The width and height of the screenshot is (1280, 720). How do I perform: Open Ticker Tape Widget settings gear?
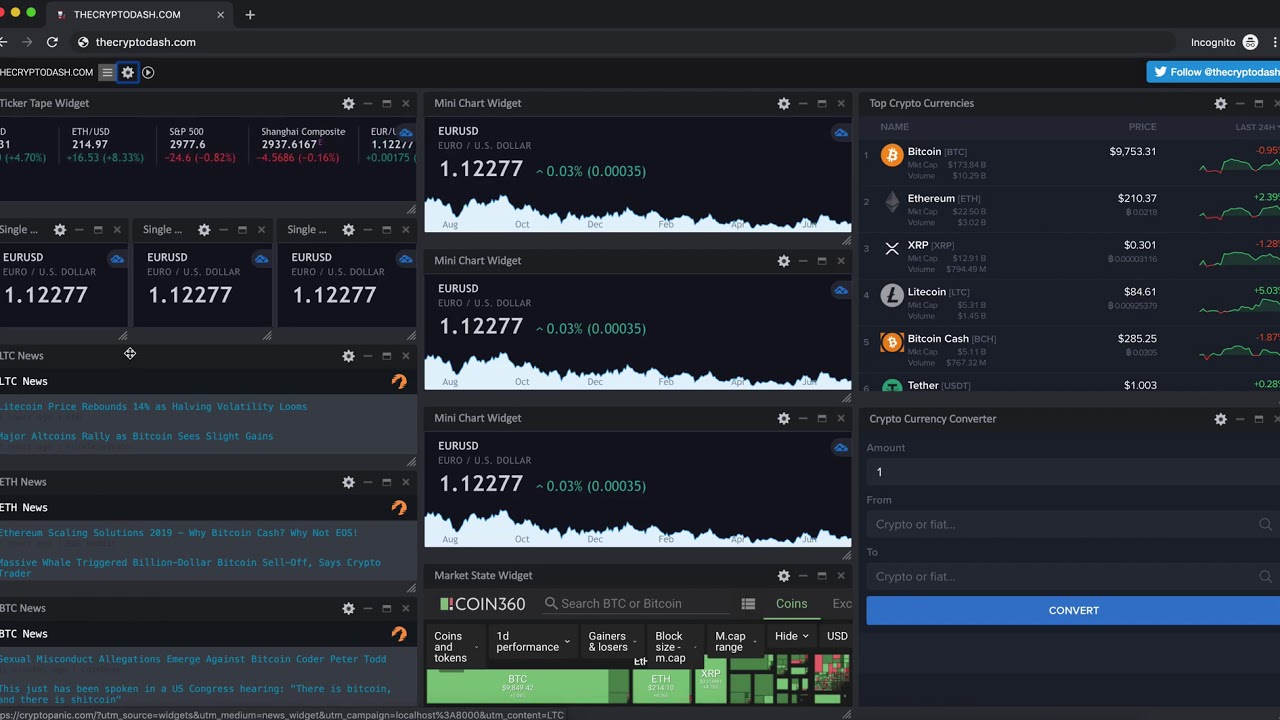coord(348,103)
